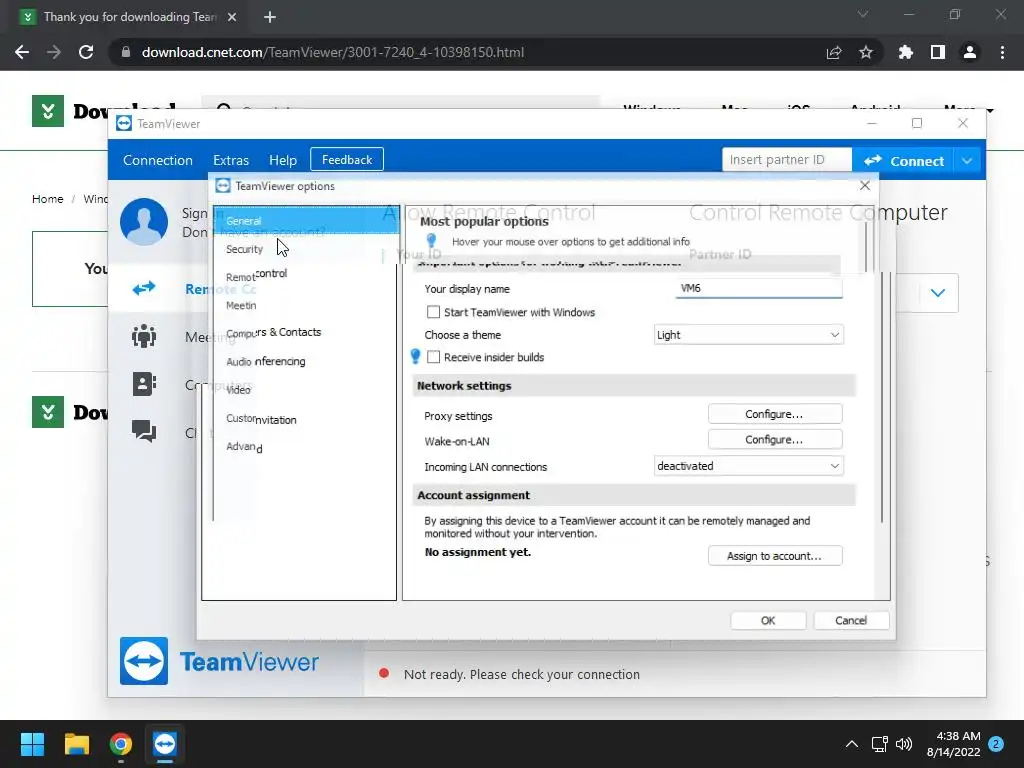1024x768 pixels.
Task: Close the Thank you for downloading tab
Action: [x=232, y=17]
